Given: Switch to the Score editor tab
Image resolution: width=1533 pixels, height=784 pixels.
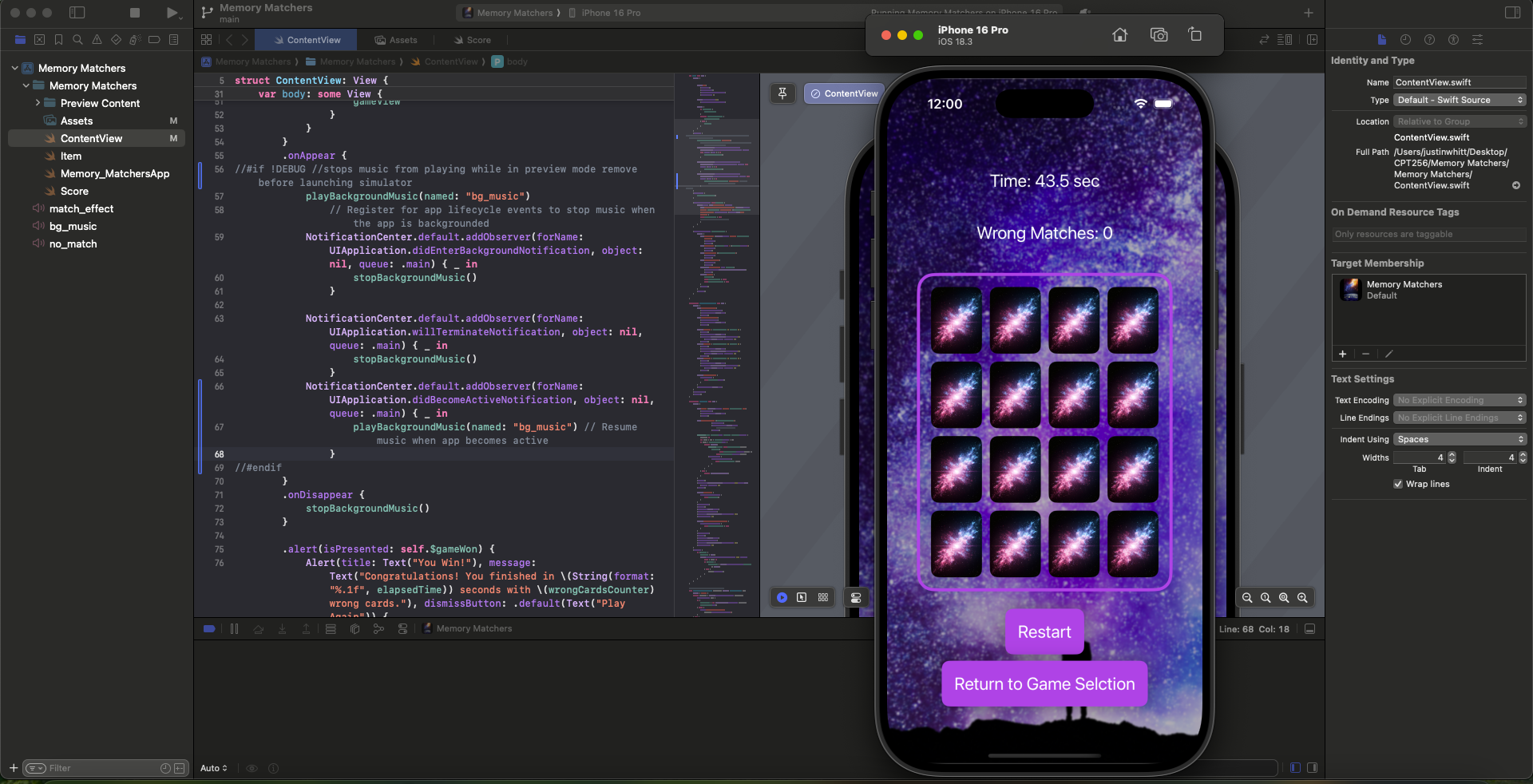Looking at the screenshot, I should [x=472, y=40].
